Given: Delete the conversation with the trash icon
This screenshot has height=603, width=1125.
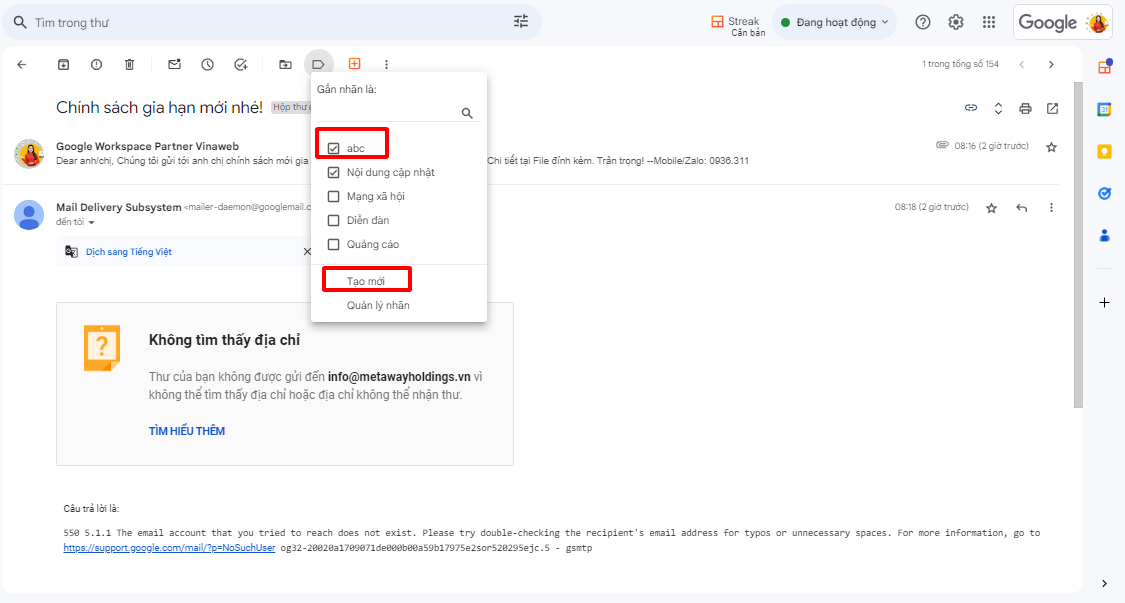Looking at the screenshot, I should [129, 64].
